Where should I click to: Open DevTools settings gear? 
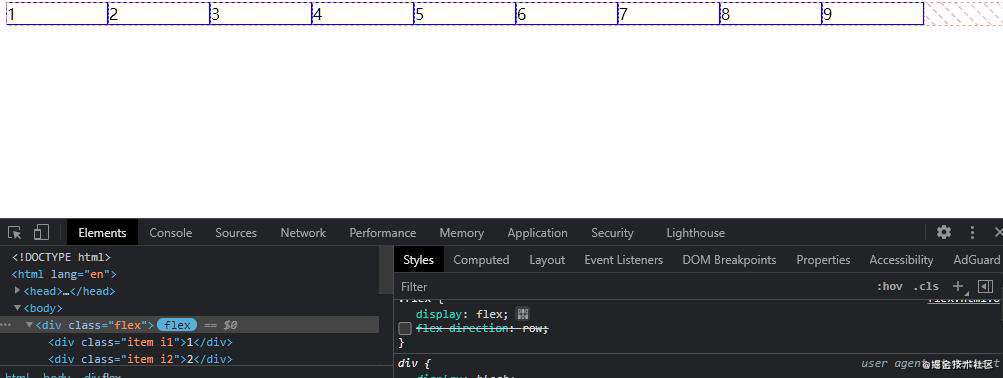click(944, 232)
